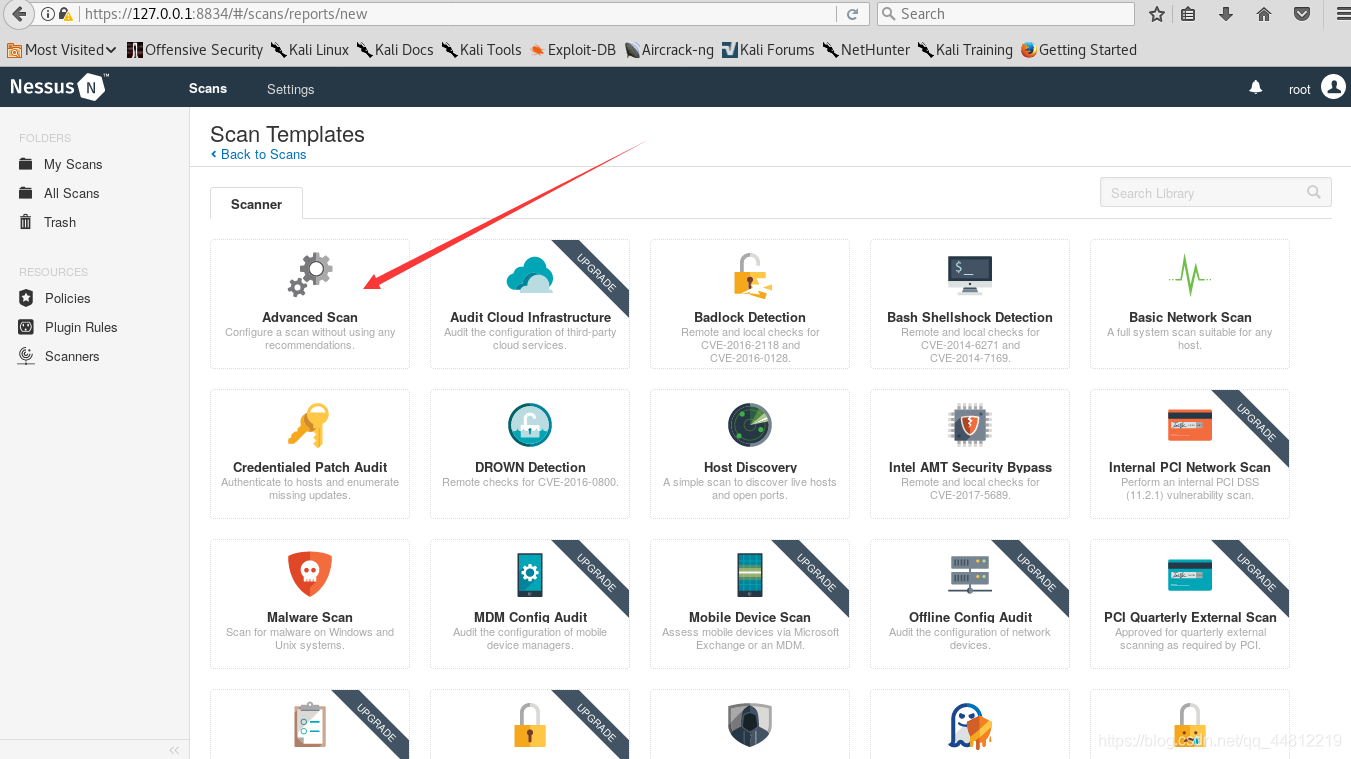Click the Pocket icon in browser toolbar
The image size is (1351, 759).
[1302, 14]
